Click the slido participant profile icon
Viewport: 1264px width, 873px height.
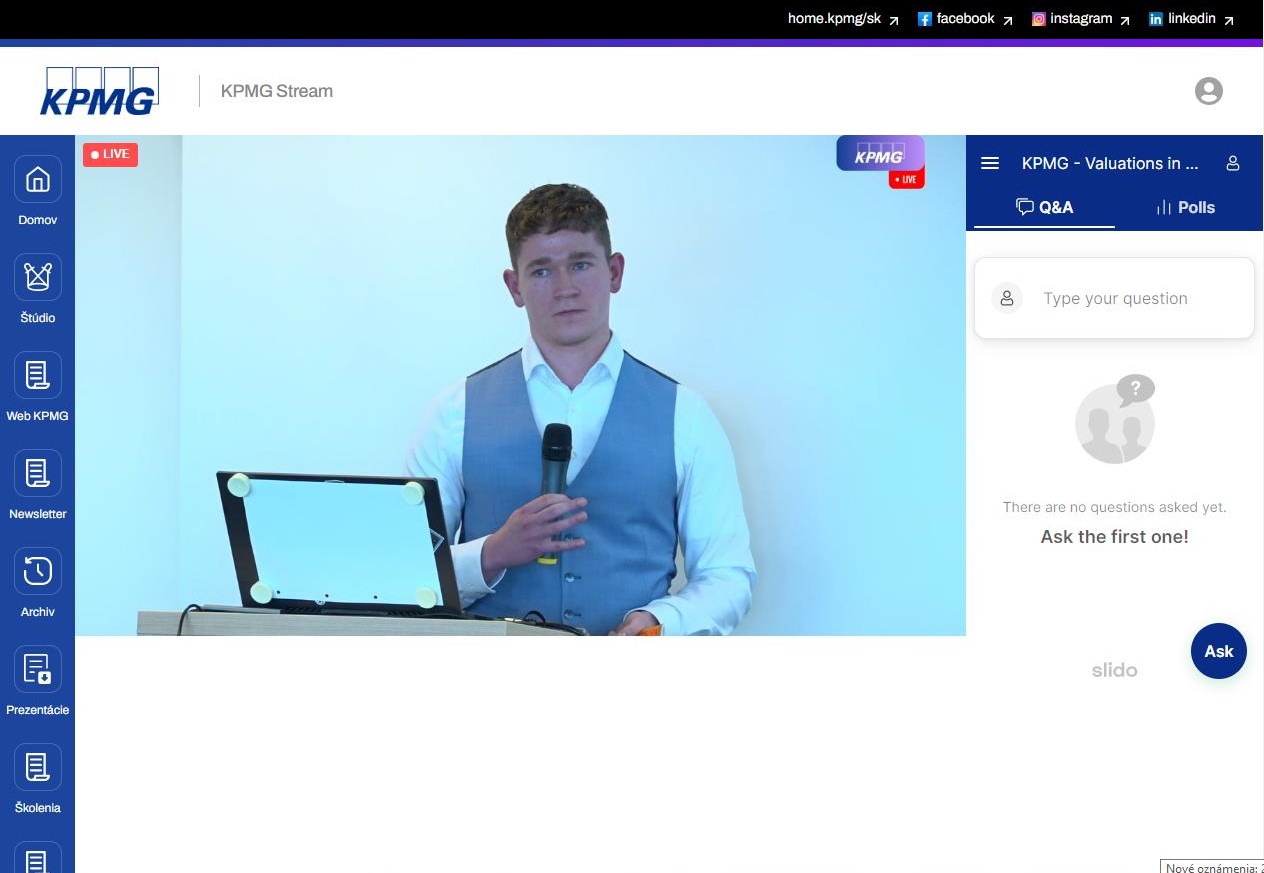coord(1233,163)
